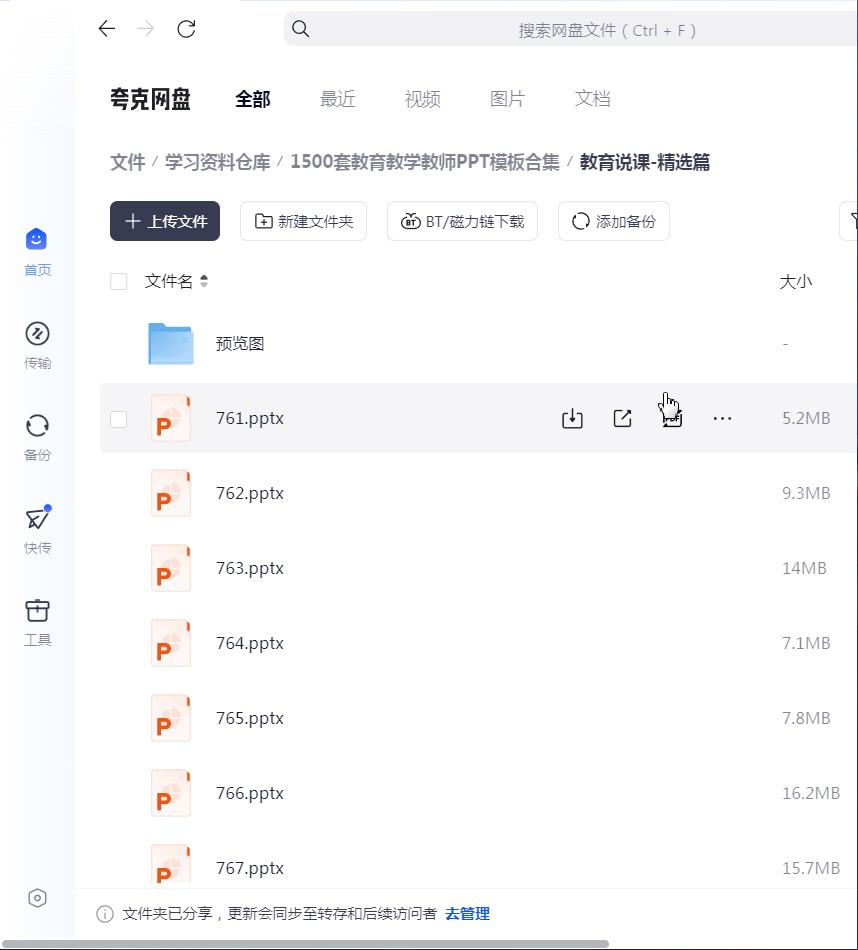Tick the checkbox for 761.pptx
This screenshot has width=858, height=950.
pyautogui.click(x=119, y=419)
